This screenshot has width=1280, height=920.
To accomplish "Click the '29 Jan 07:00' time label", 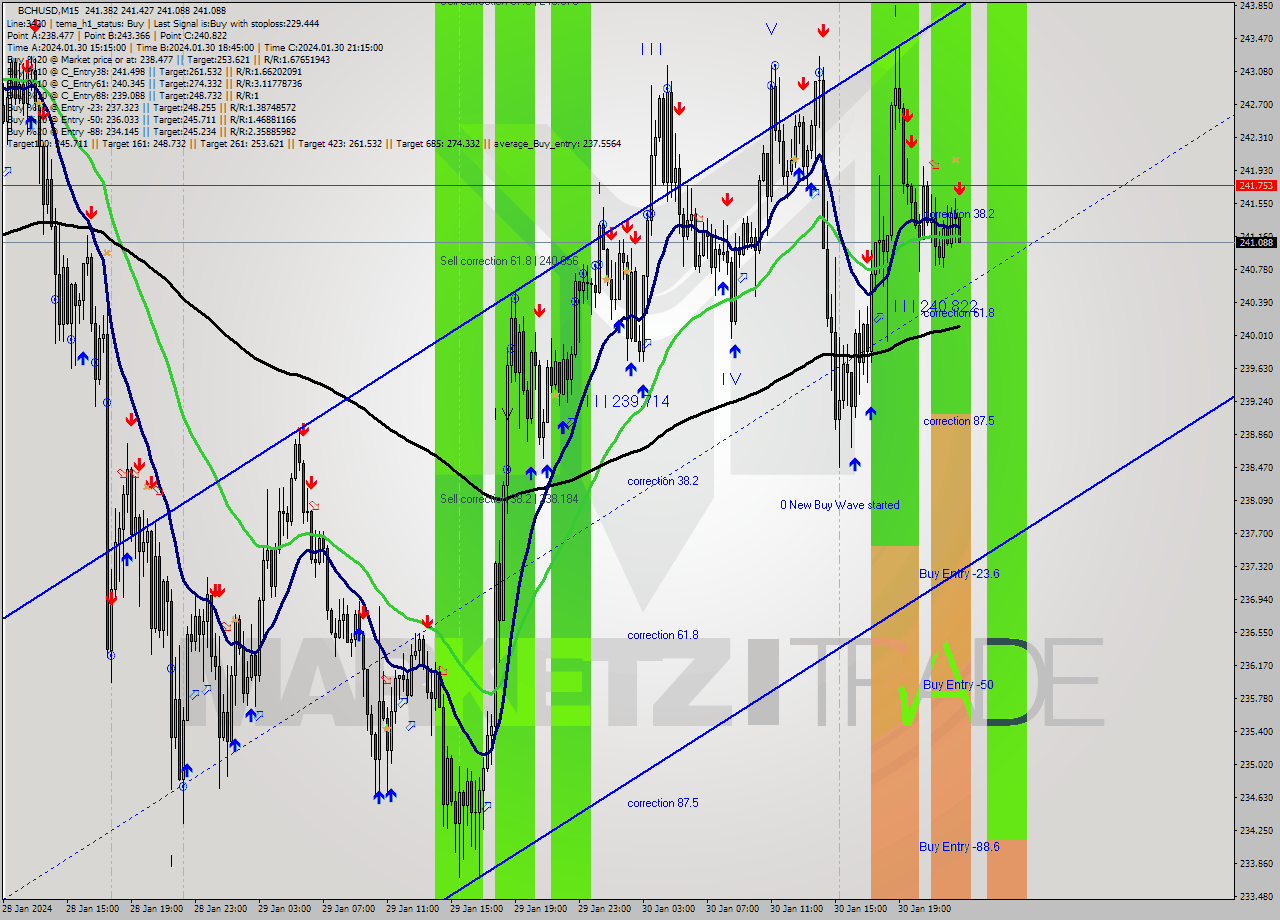I will coord(349,910).
